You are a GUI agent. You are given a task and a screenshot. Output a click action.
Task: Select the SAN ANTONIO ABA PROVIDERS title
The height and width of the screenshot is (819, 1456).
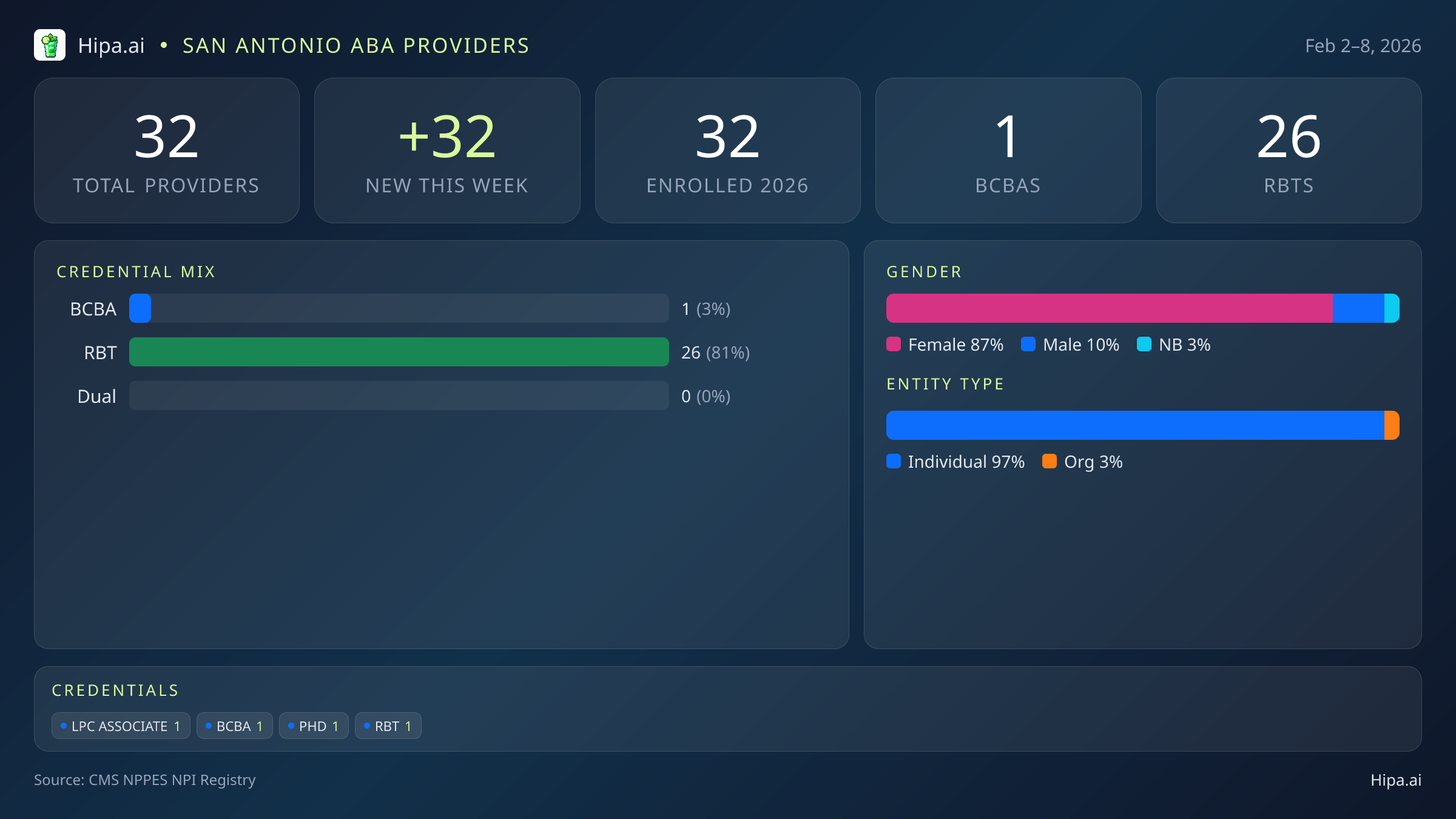(356, 45)
